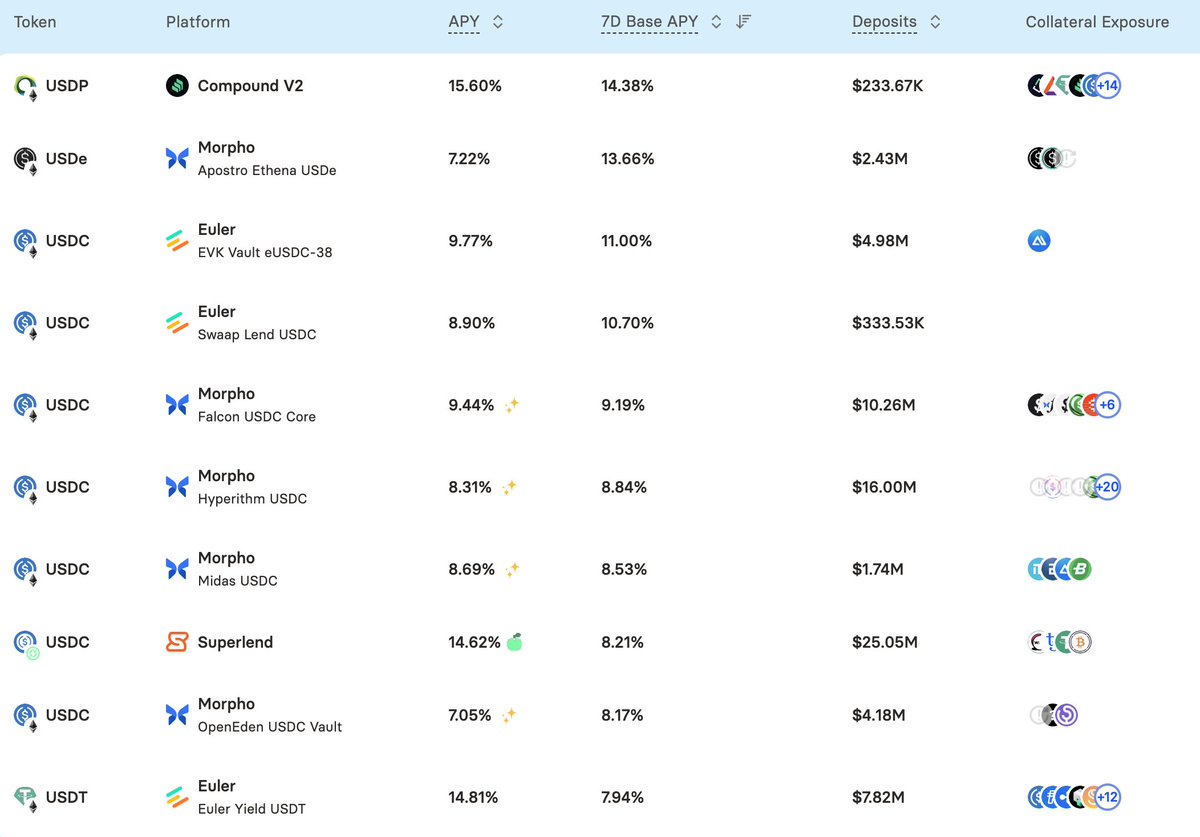The width and height of the screenshot is (1200, 837).
Task: Click the $4.98M deposits value
Action: pos(880,241)
